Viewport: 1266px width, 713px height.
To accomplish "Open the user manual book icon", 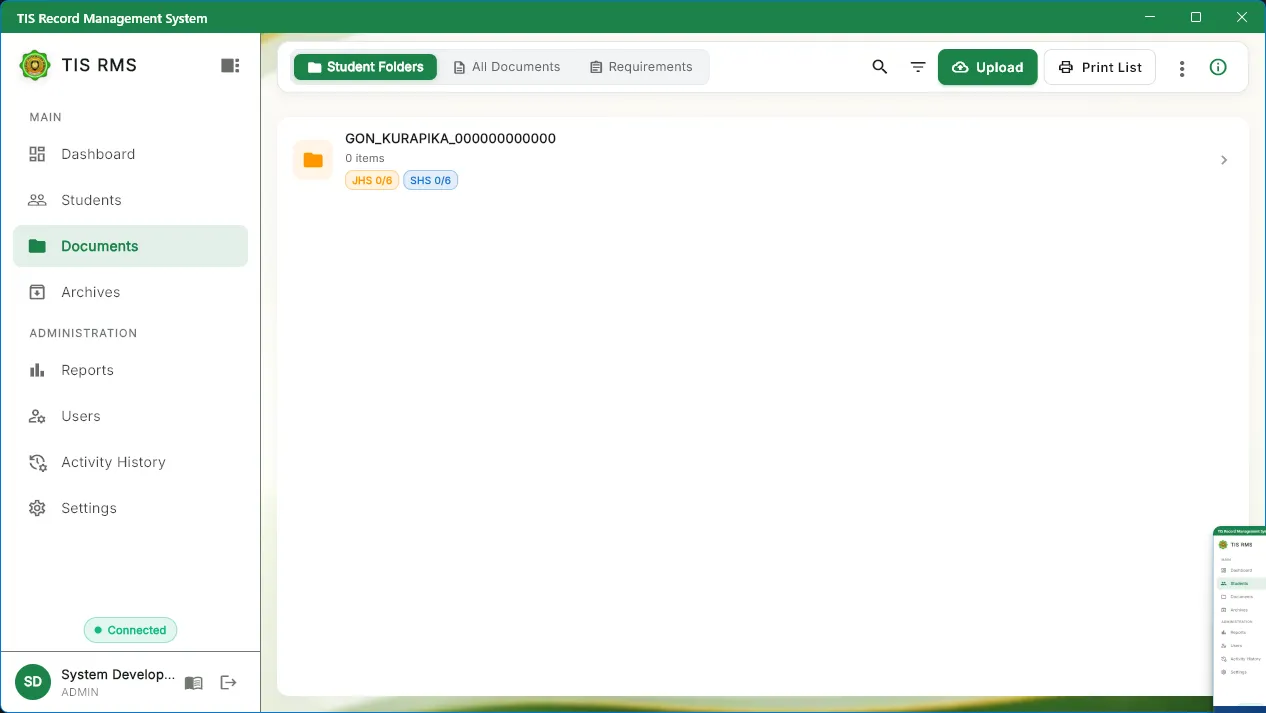I will pos(194,683).
